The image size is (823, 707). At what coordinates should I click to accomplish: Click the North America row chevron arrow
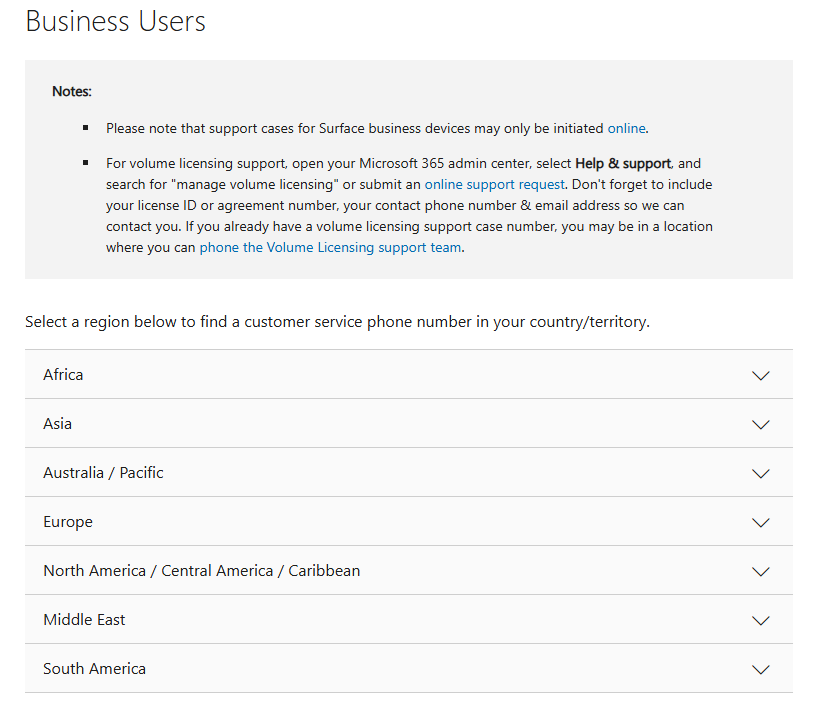pos(760,572)
